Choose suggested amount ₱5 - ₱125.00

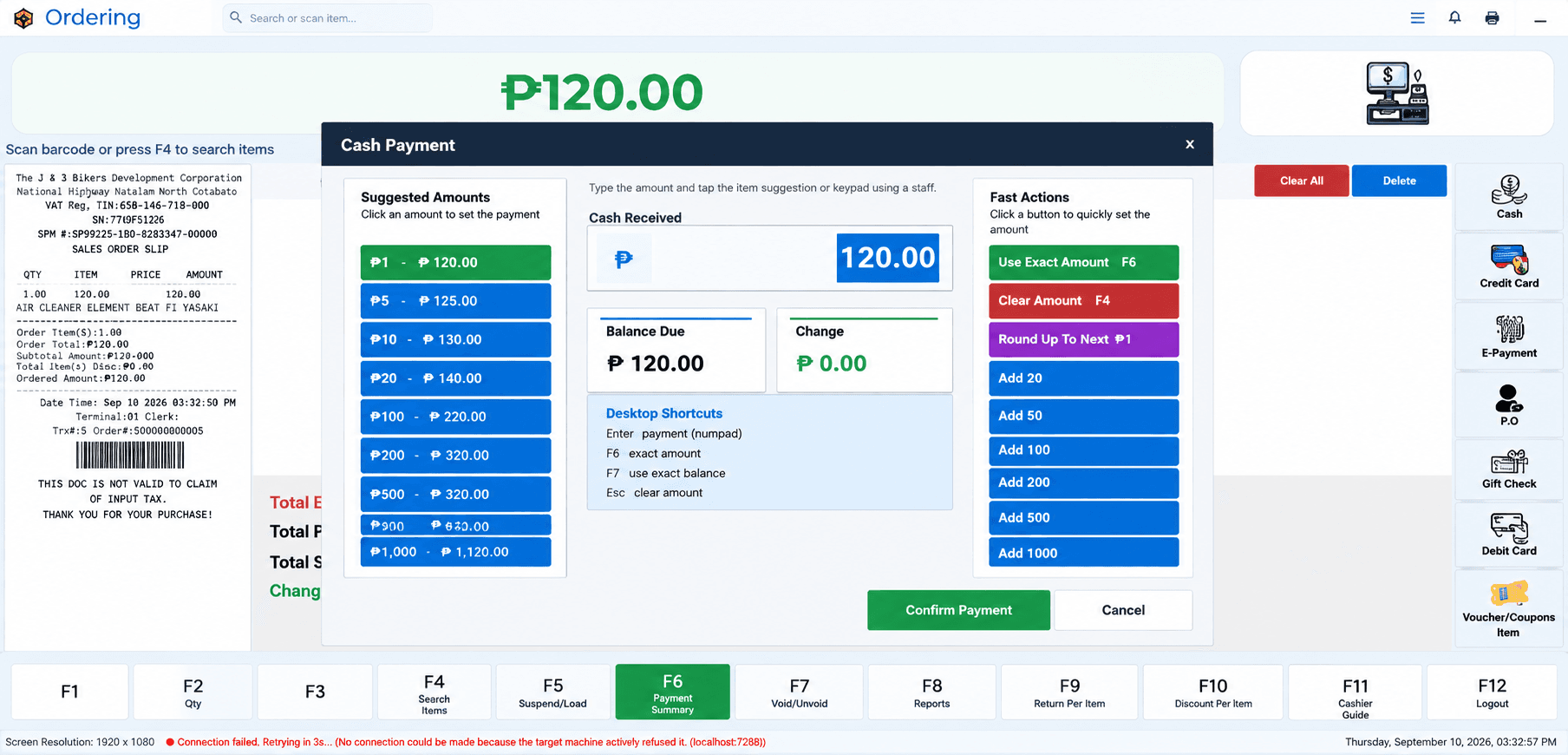[x=455, y=301]
